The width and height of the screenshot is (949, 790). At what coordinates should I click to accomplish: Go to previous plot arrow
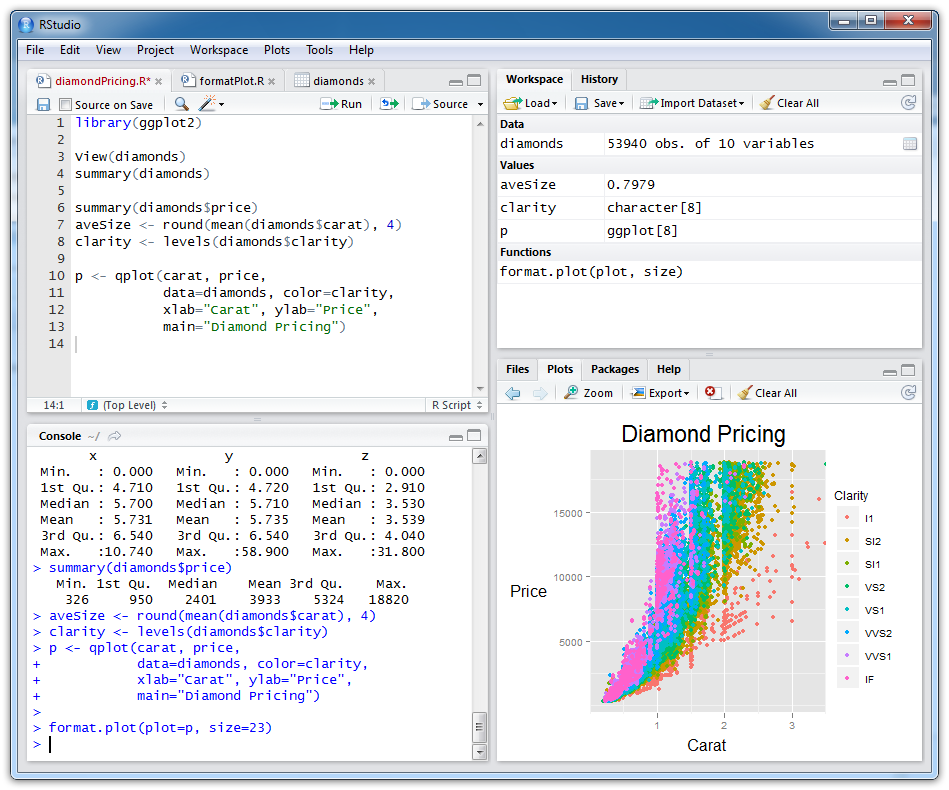click(513, 393)
